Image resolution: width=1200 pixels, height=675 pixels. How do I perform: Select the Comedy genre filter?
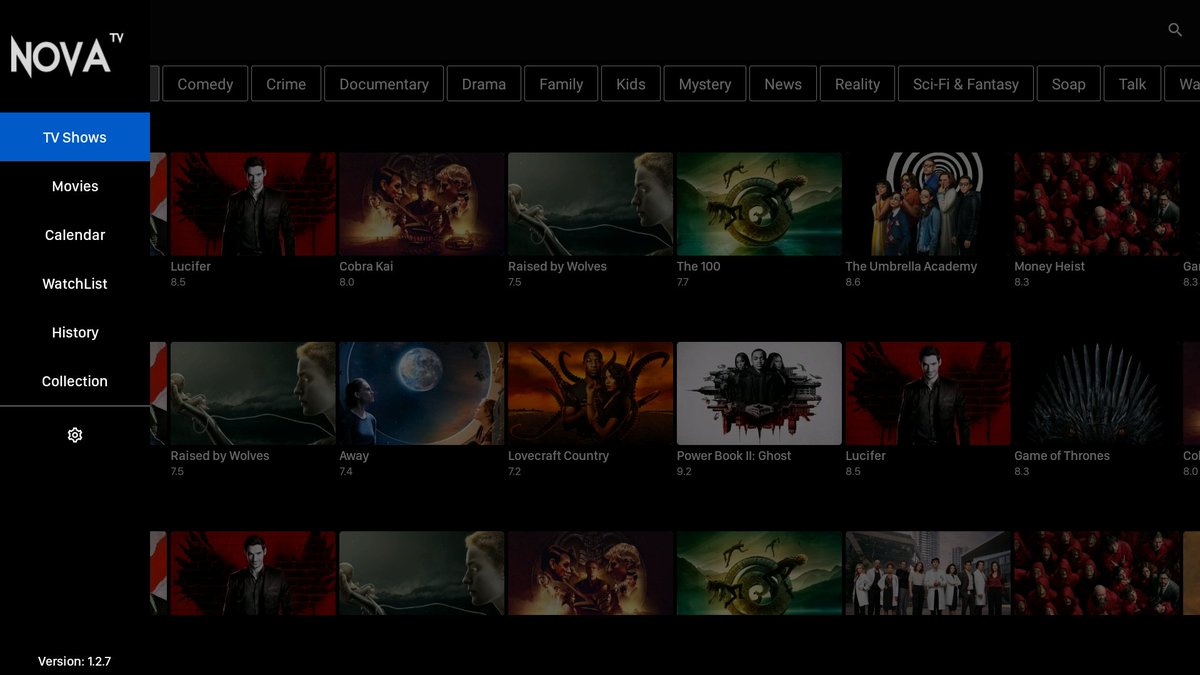pos(204,83)
